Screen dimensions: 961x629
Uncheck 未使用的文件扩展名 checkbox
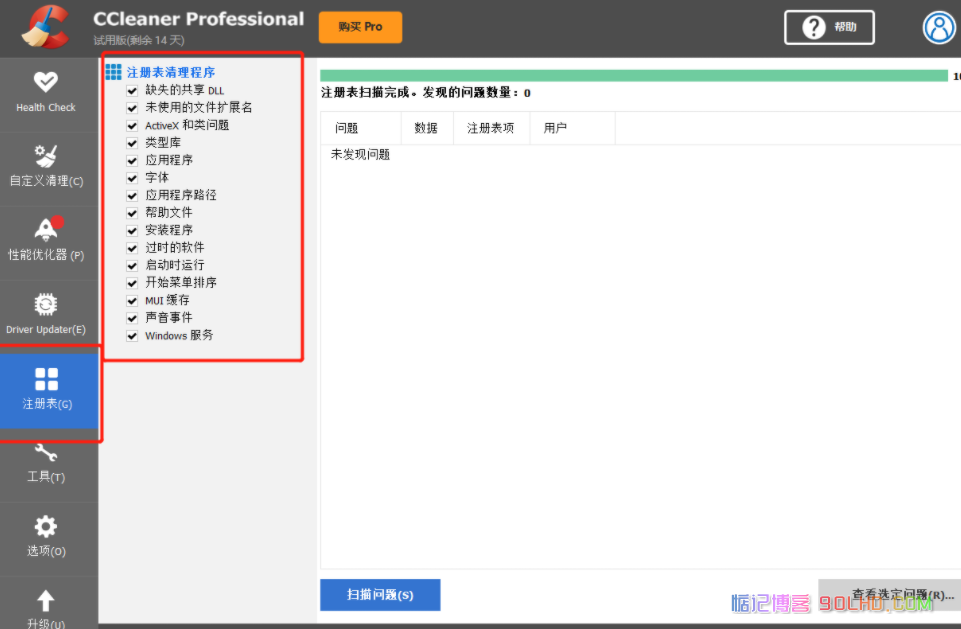[132, 108]
